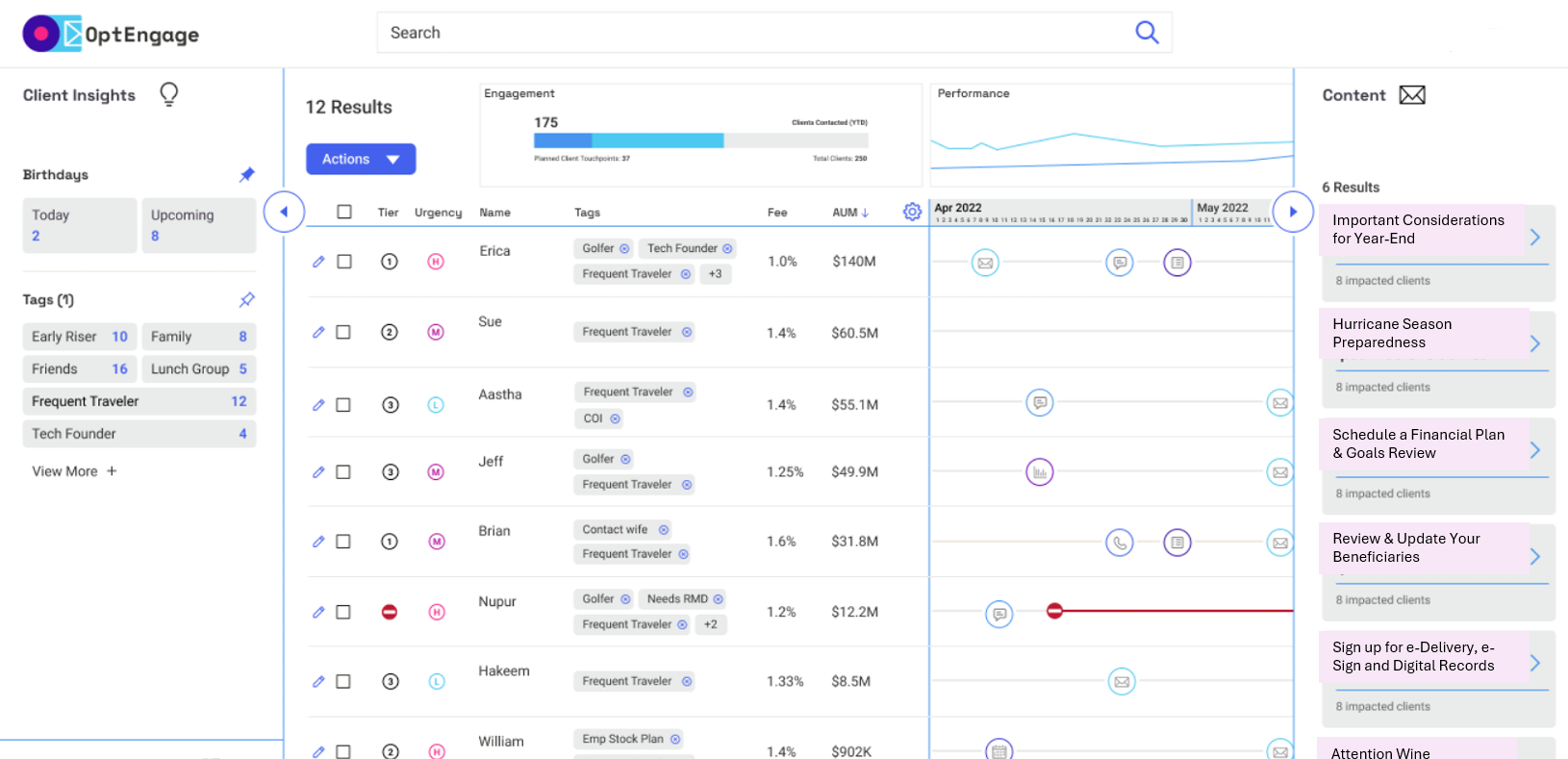Pin the Birthdays section
This screenshot has height=759, width=1568.
247,174
